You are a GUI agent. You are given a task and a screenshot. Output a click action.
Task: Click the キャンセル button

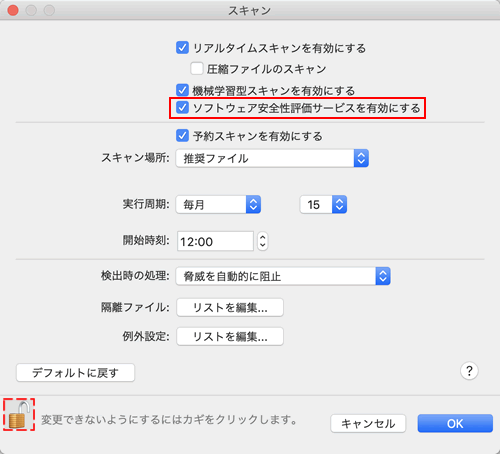tap(368, 423)
